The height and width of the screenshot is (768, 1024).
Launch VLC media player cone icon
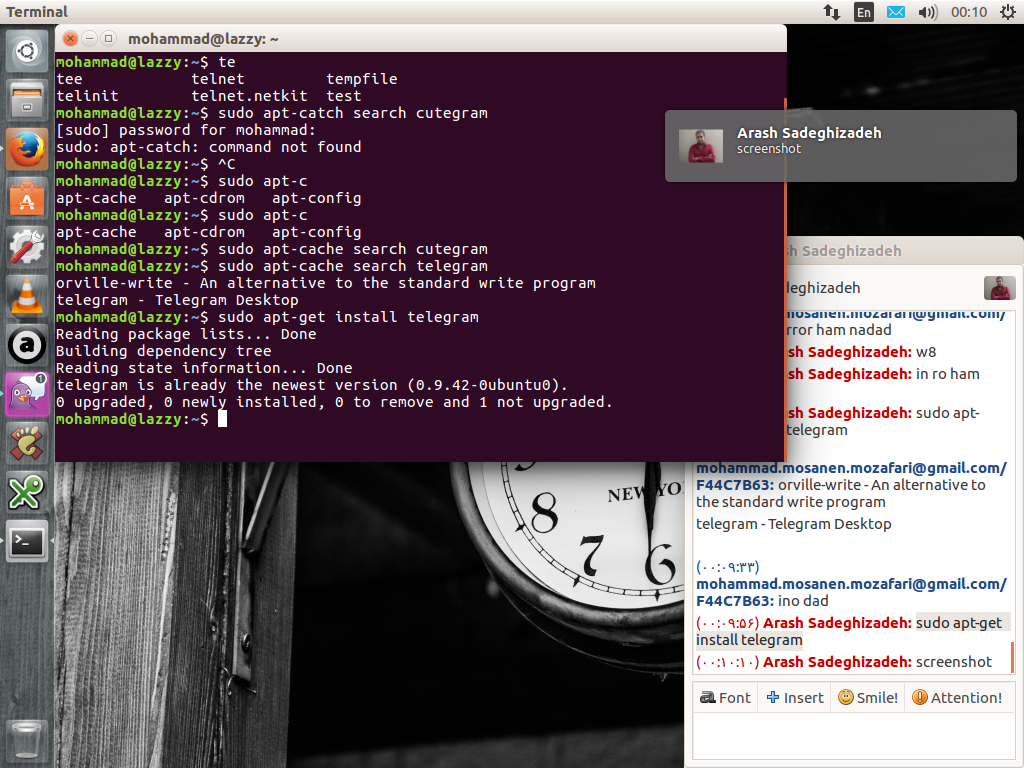pyautogui.click(x=27, y=296)
